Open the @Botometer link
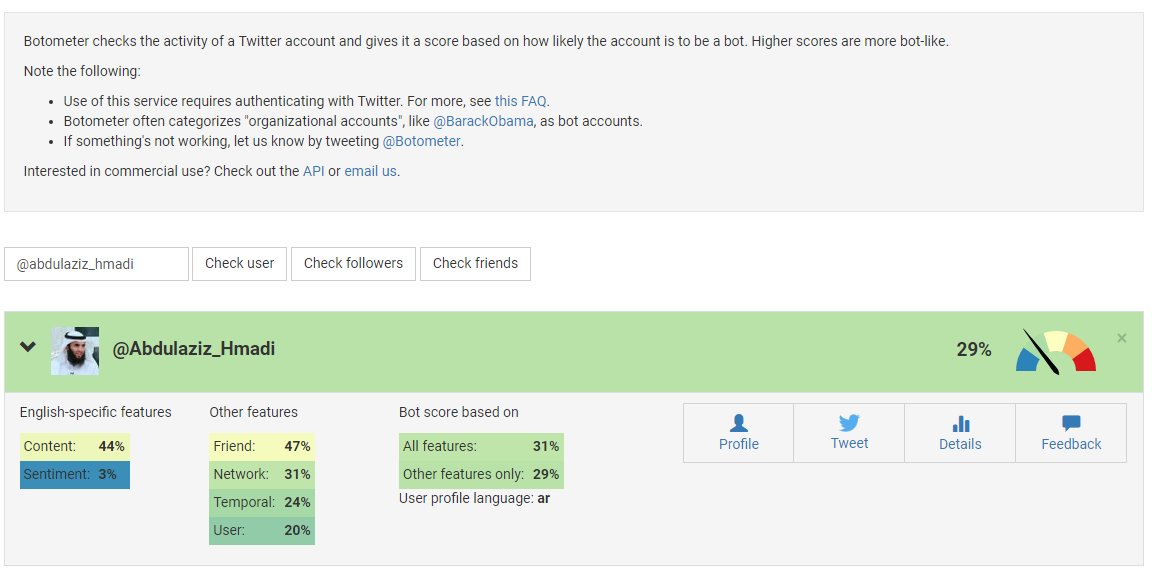Viewport: 1152px width, 574px height. (421, 141)
